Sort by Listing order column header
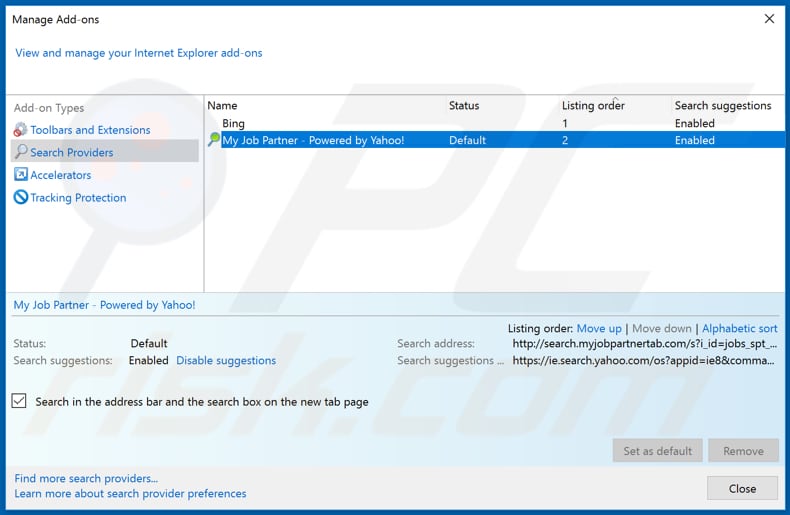 [593, 105]
